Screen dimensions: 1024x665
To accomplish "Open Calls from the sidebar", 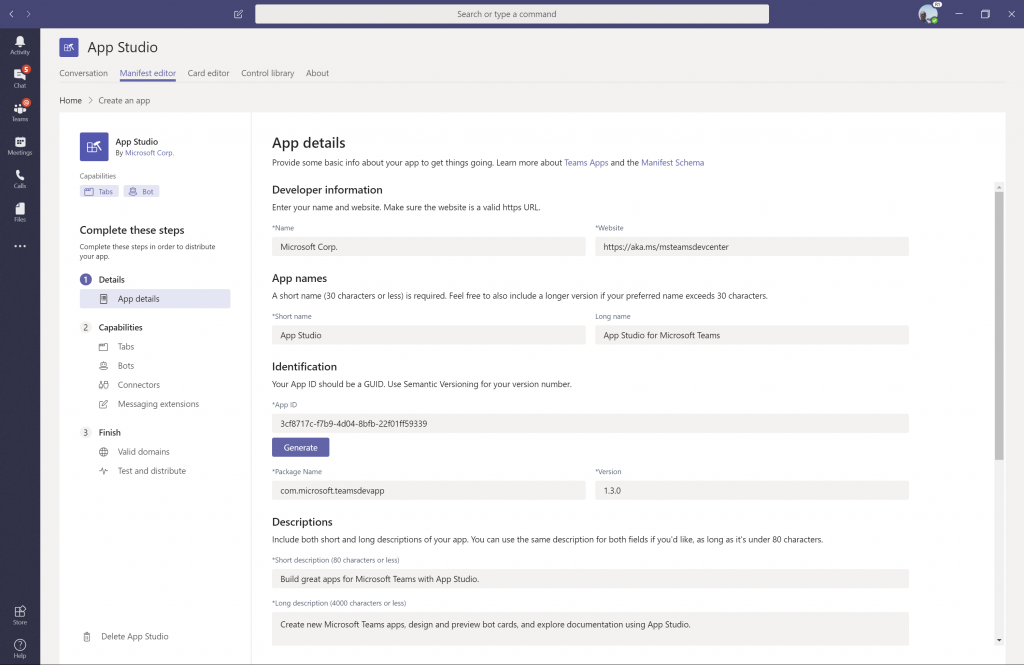I will point(19,178).
